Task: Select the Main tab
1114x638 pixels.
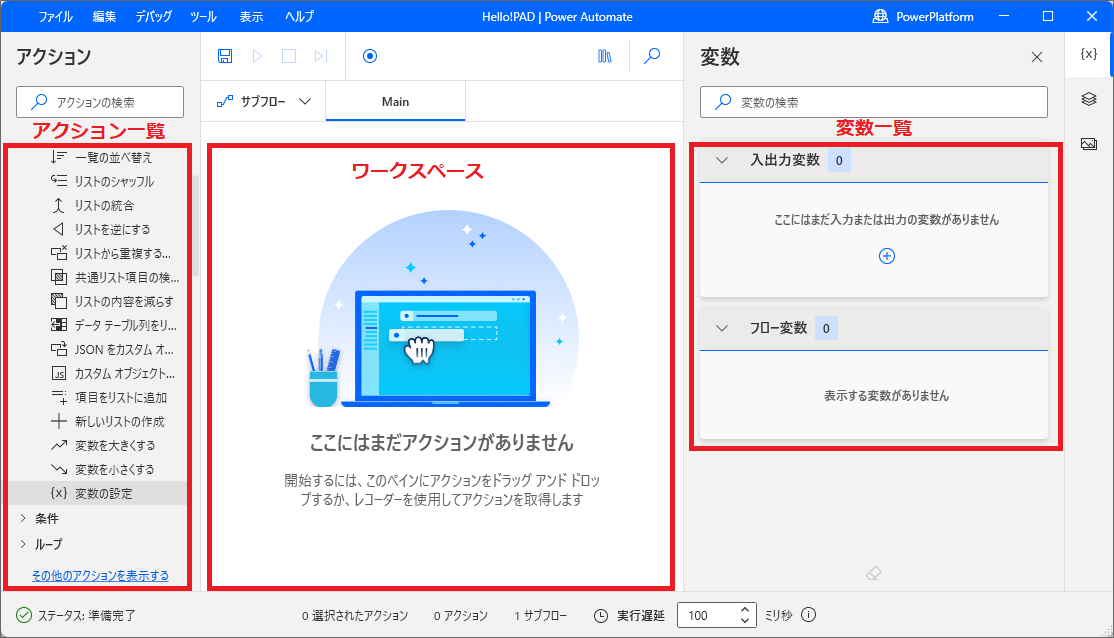Action: [x=394, y=101]
